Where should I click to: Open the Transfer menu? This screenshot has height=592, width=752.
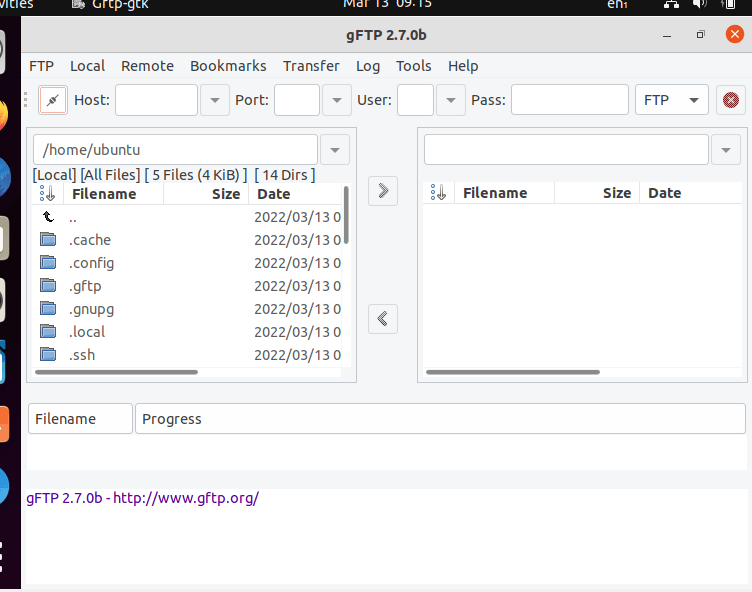coord(311,66)
